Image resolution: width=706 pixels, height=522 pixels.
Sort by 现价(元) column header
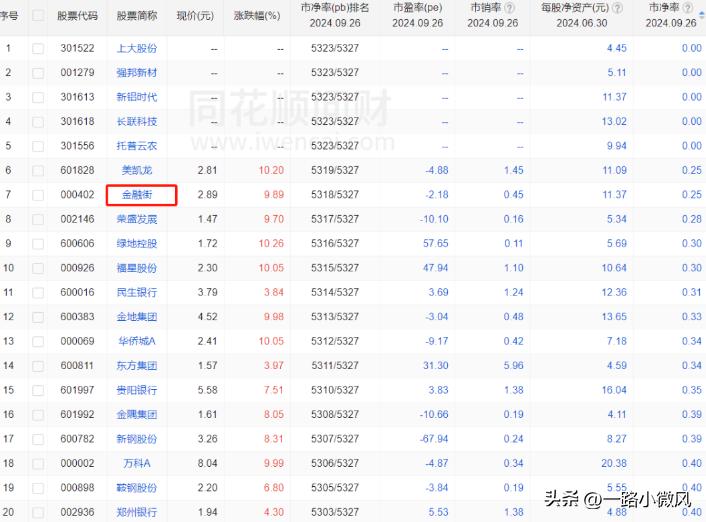195,16
